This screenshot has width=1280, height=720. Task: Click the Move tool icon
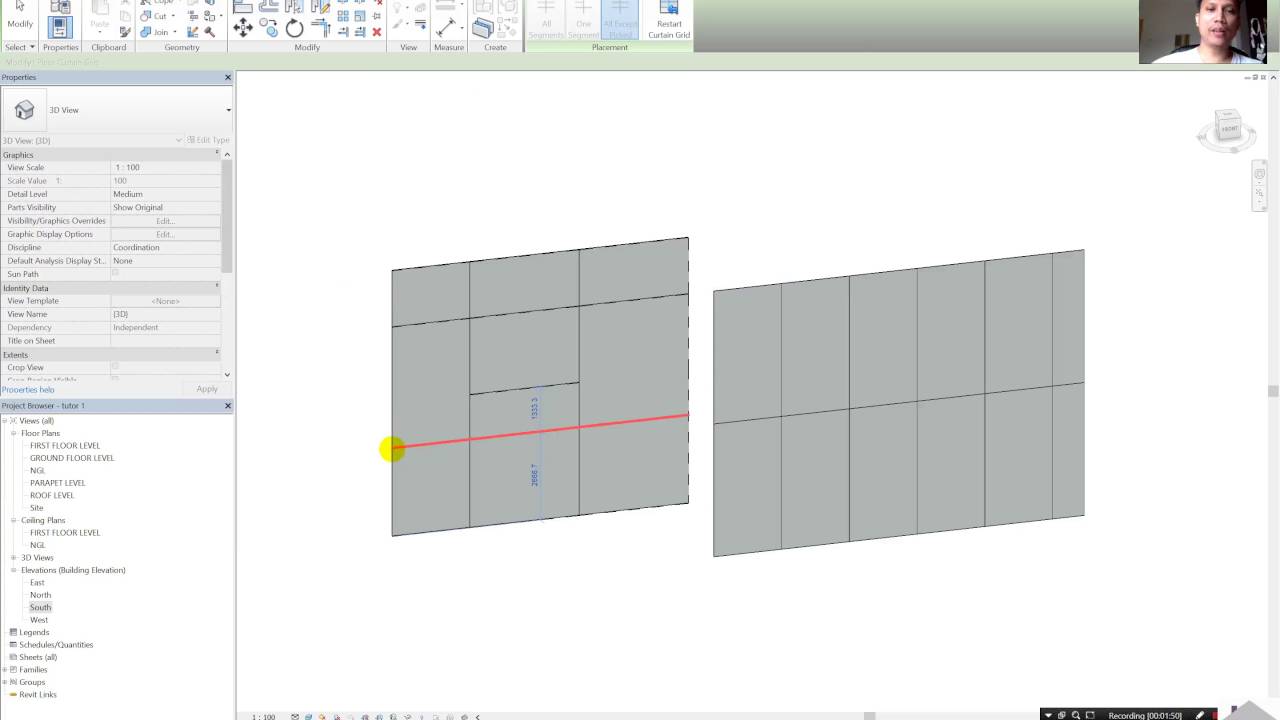(x=243, y=28)
